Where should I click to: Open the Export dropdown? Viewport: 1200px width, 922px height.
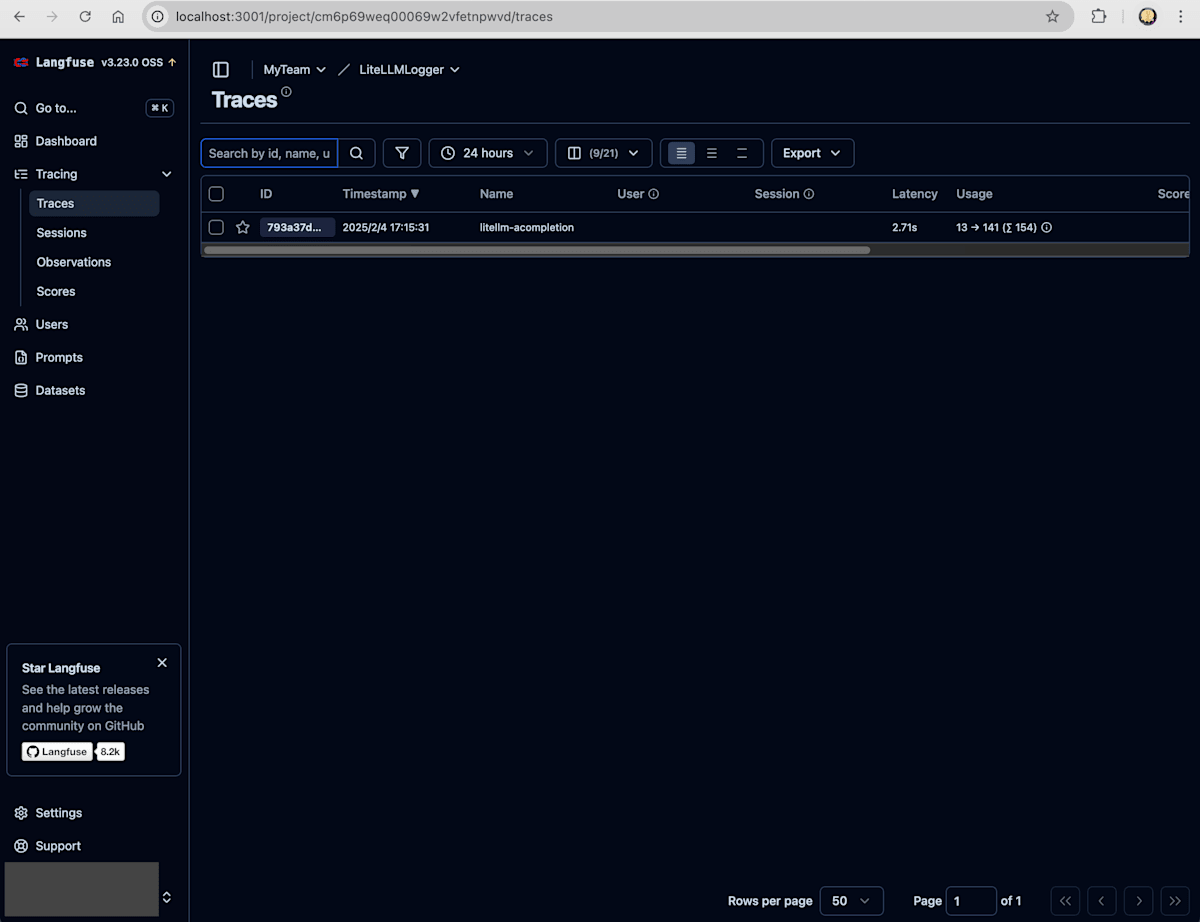click(x=812, y=153)
